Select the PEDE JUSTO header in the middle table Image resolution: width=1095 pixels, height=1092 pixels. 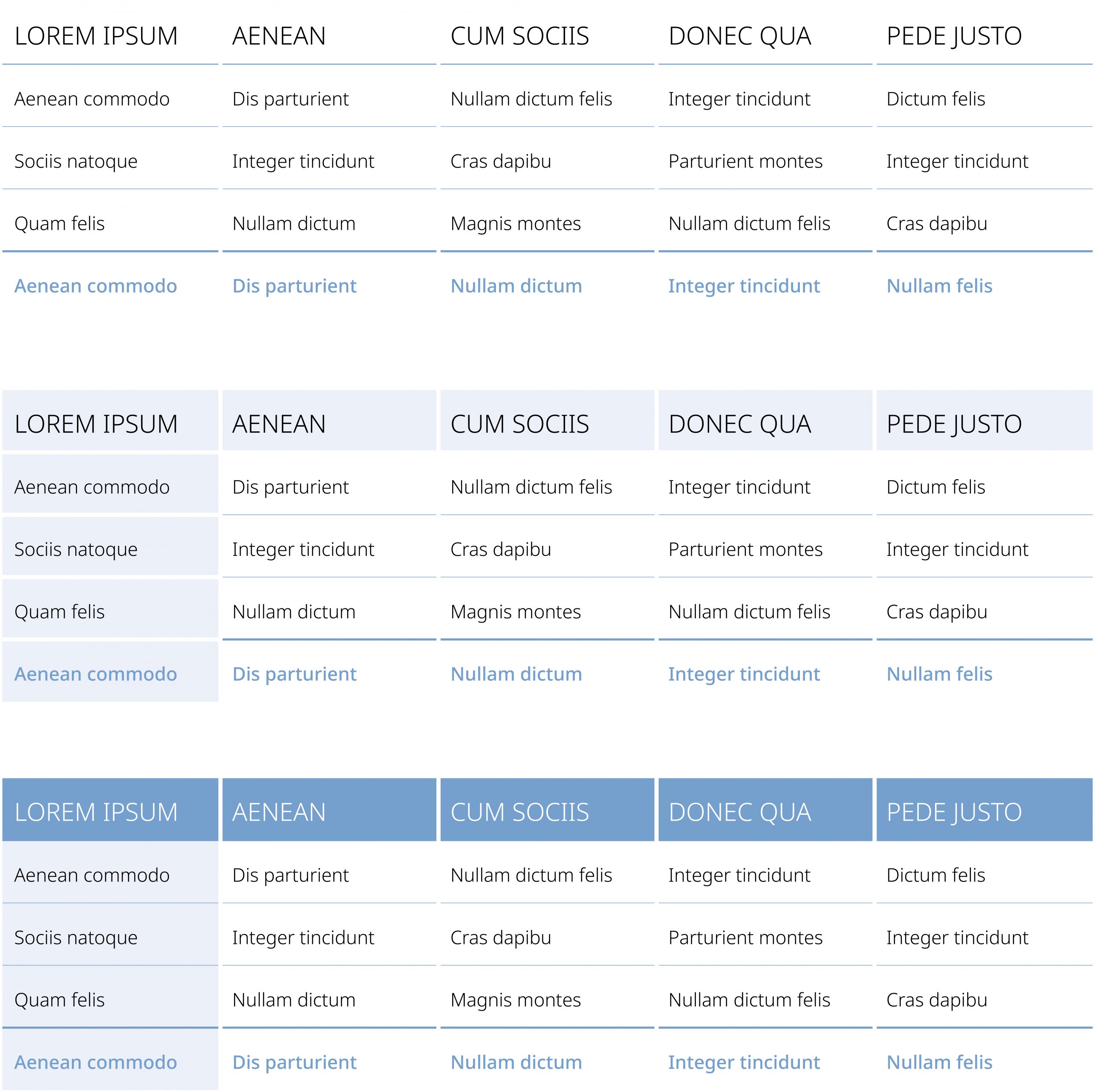pyautogui.click(x=954, y=424)
